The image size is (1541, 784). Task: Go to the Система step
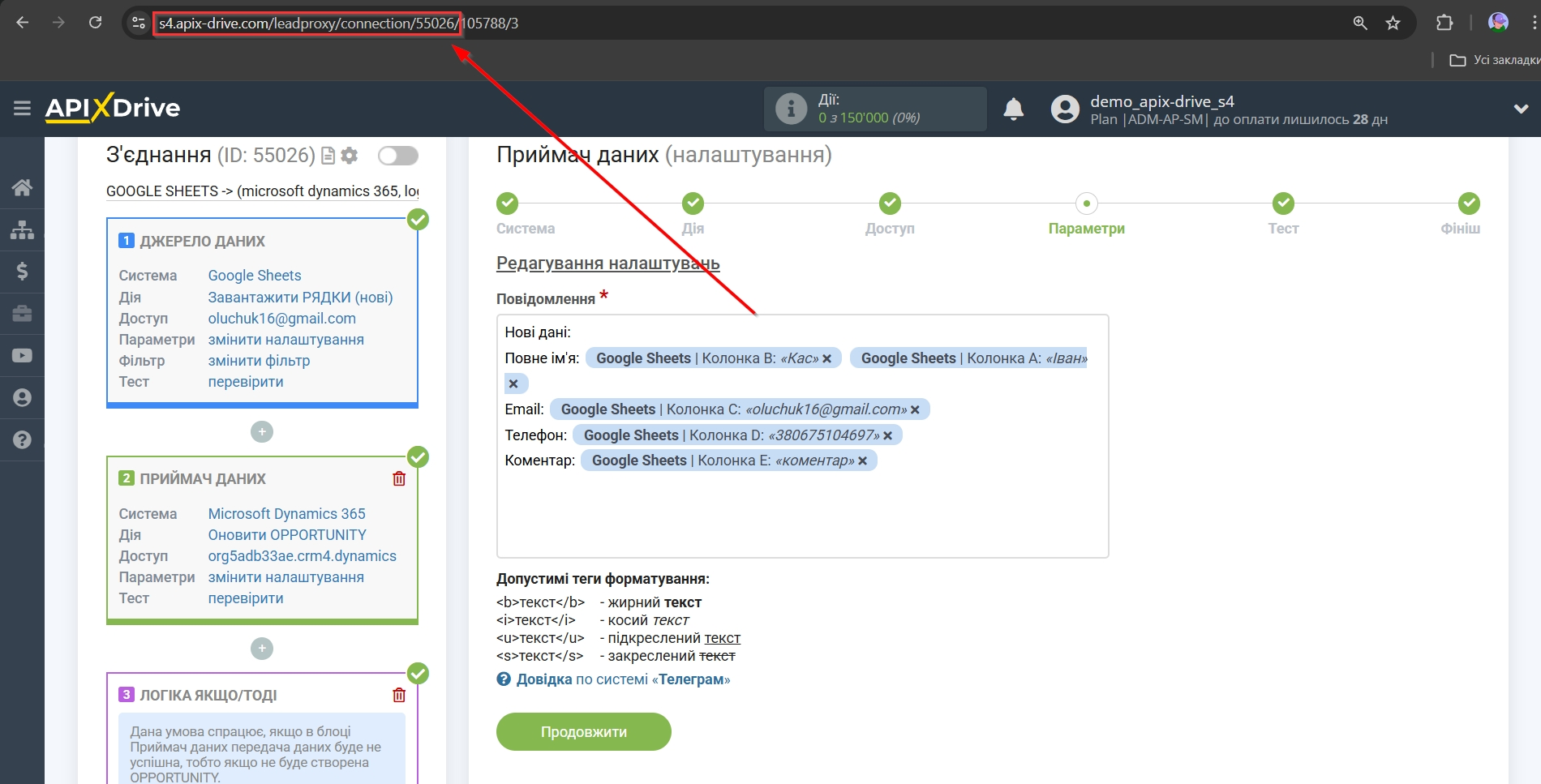coord(508,203)
